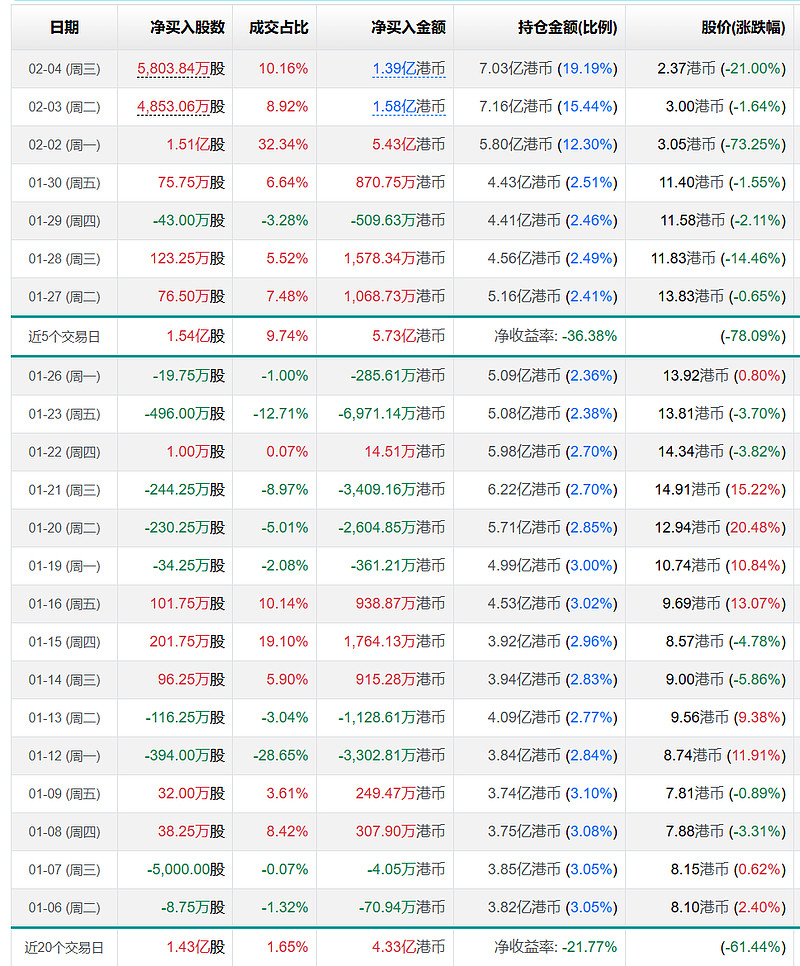800x966 pixels.
Task: Click -43.00万股 in the 01-29 row
Action: [189, 221]
